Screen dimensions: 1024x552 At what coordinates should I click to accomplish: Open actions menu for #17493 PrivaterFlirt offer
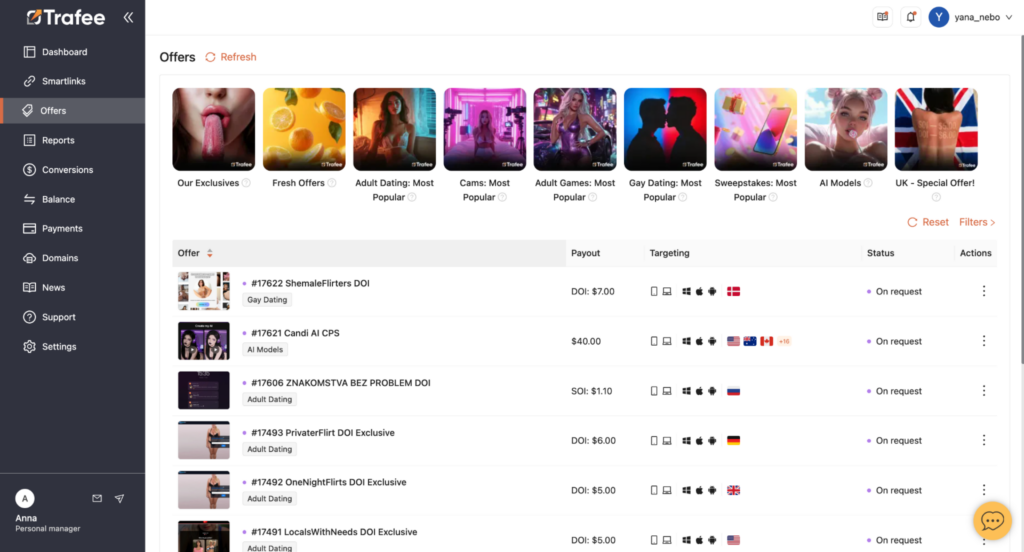984,440
